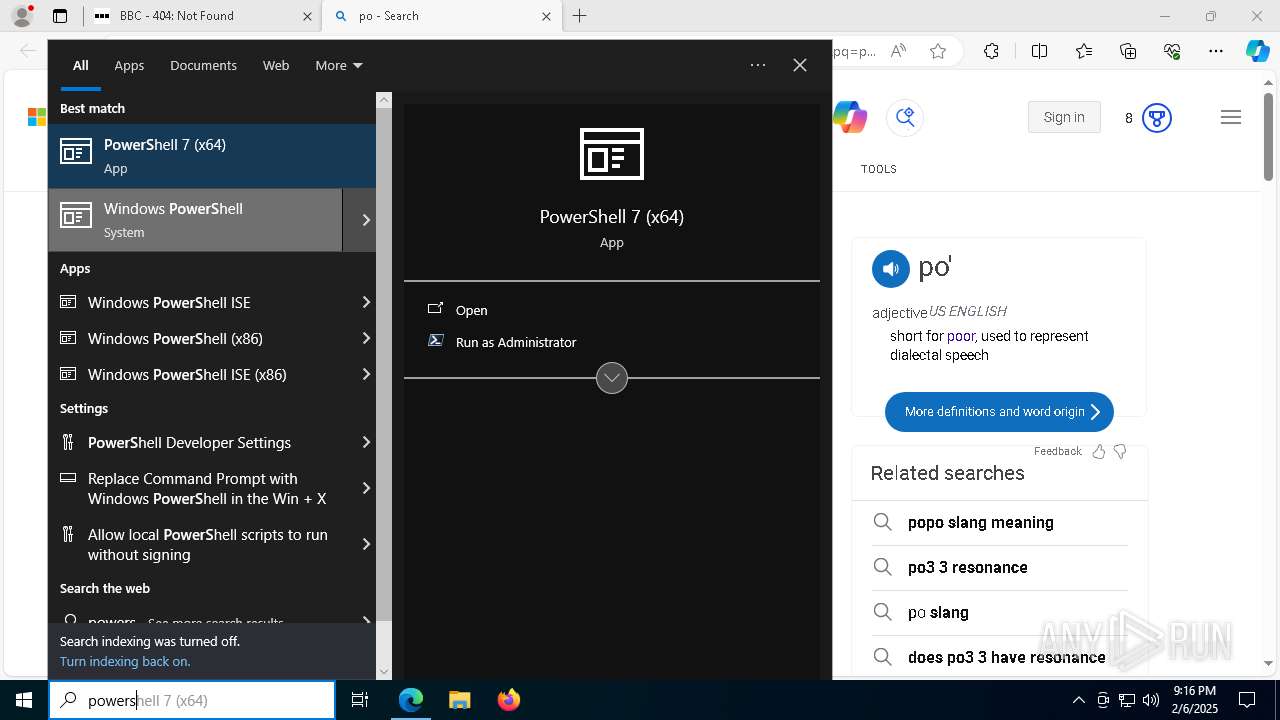The height and width of the screenshot is (720, 1280).
Task: Expand Windows PowerShell ISE chevron
Action: (366, 302)
